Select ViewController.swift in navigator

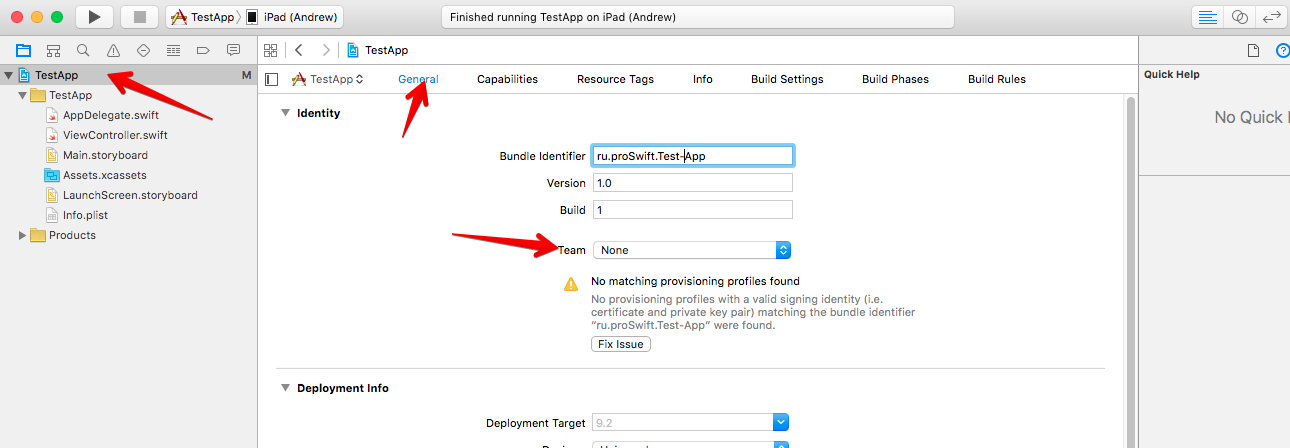tap(114, 135)
